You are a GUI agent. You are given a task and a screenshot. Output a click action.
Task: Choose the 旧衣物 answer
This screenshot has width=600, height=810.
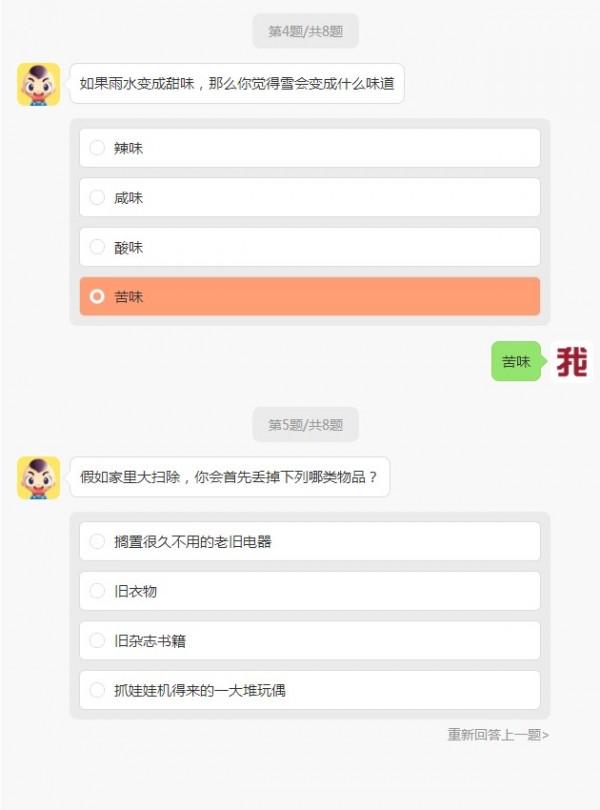[x=310, y=591]
